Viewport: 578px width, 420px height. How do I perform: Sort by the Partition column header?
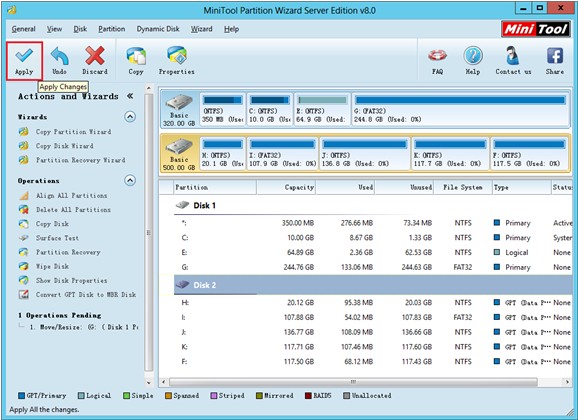(x=215, y=187)
